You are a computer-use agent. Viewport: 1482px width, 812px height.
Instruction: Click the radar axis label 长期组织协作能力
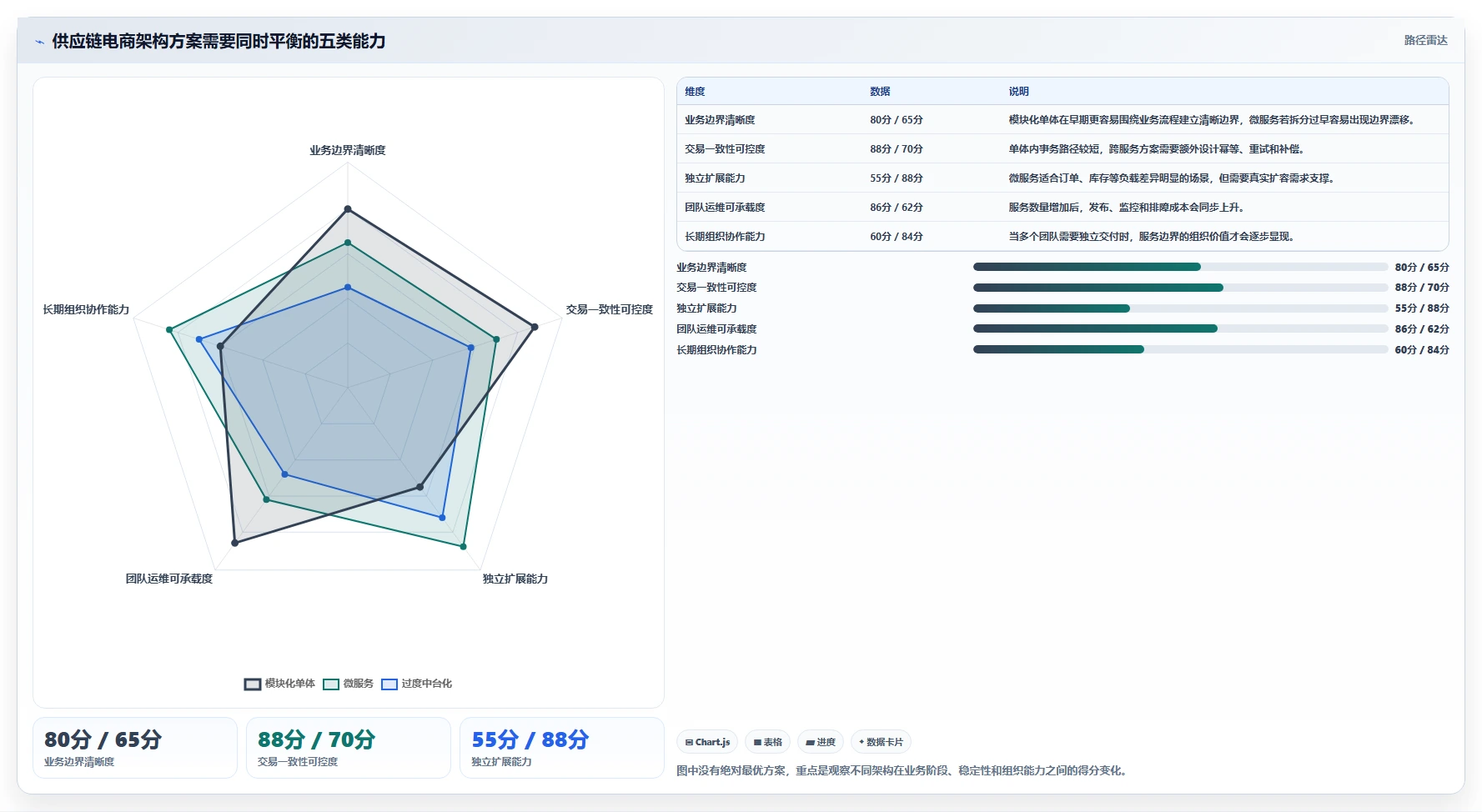(86, 309)
